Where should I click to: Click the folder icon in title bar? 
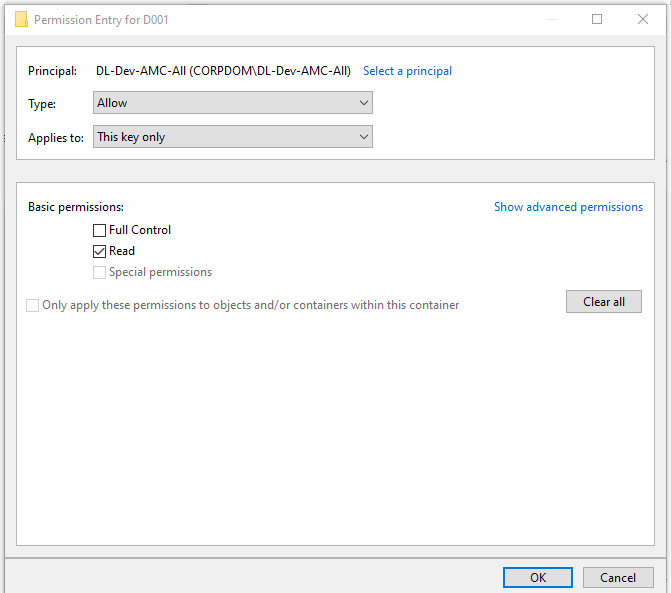pyautogui.click(x=21, y=19)
